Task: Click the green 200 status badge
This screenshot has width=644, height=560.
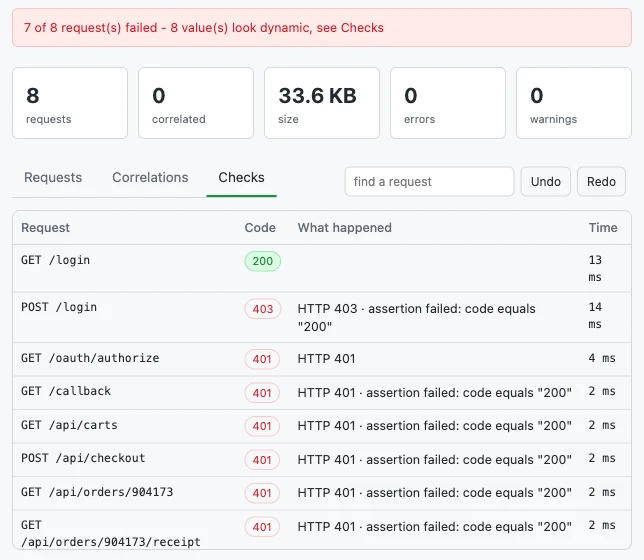Action: (x=262, y=261)
